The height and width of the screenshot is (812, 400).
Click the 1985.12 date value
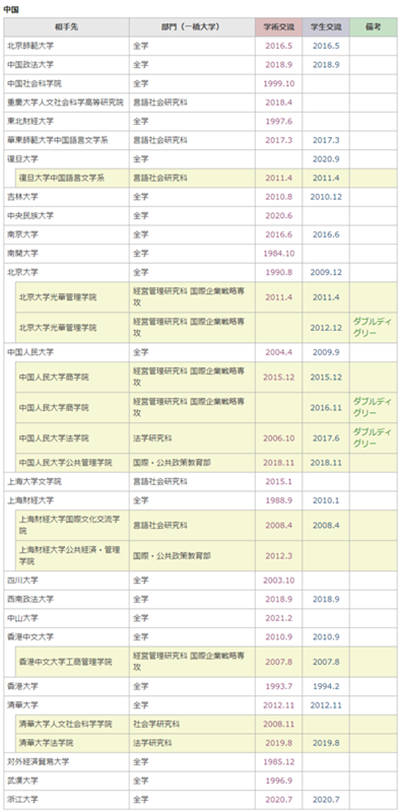click(278, 762)
